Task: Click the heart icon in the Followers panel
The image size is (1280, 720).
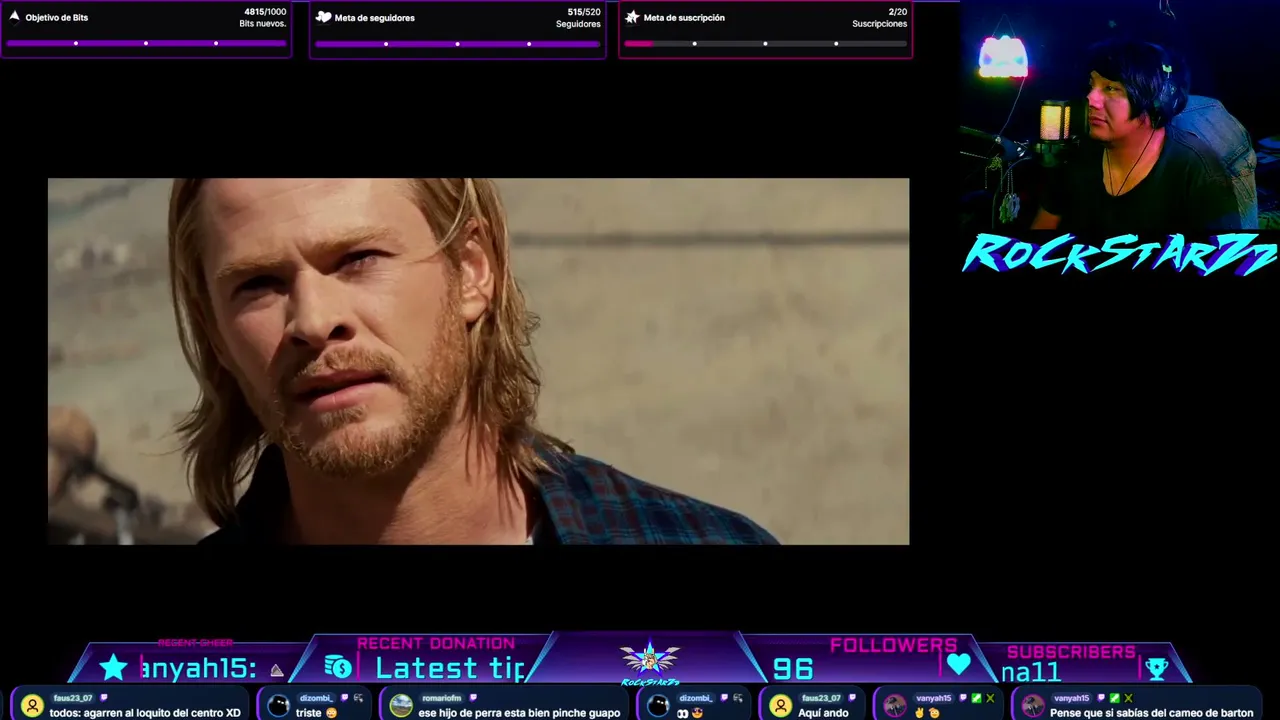Action: coord(958,664)
